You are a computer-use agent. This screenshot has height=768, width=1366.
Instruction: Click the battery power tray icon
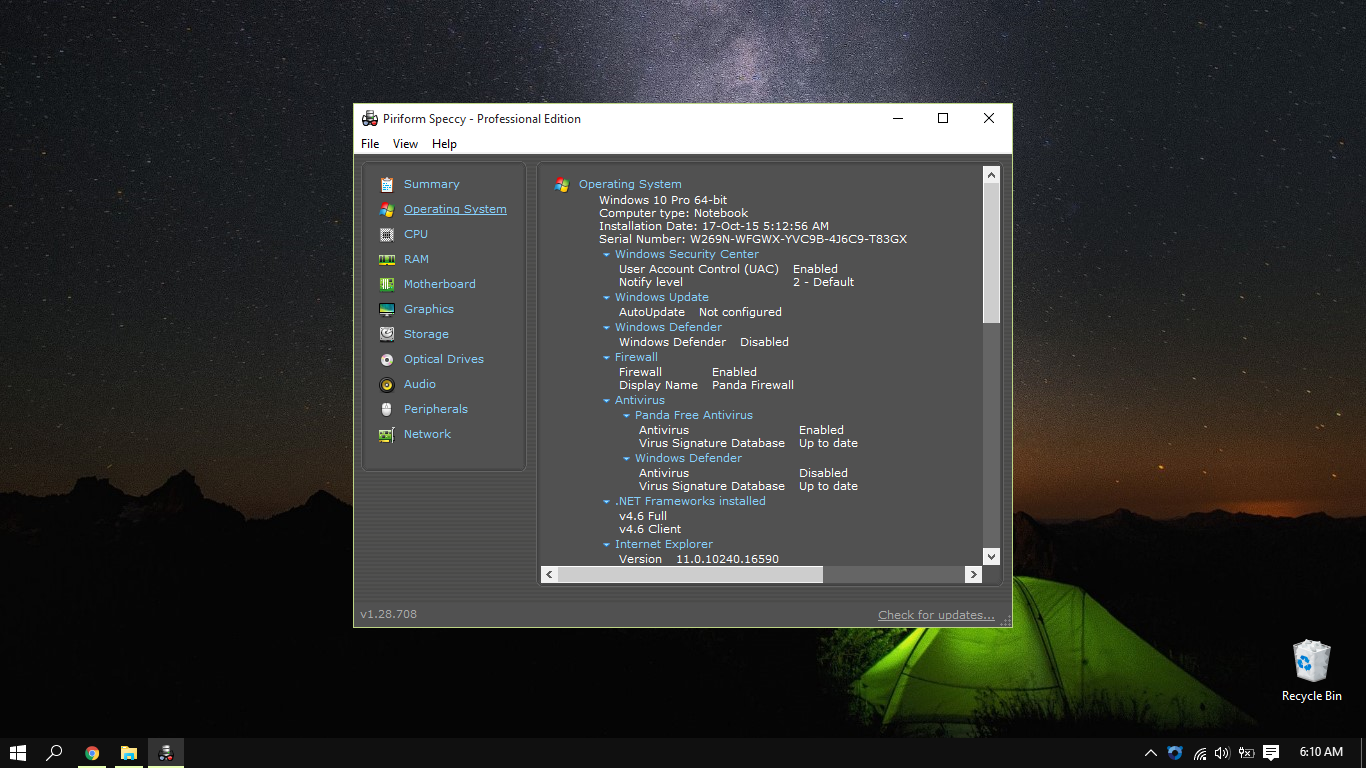[x=1246, y=753]
